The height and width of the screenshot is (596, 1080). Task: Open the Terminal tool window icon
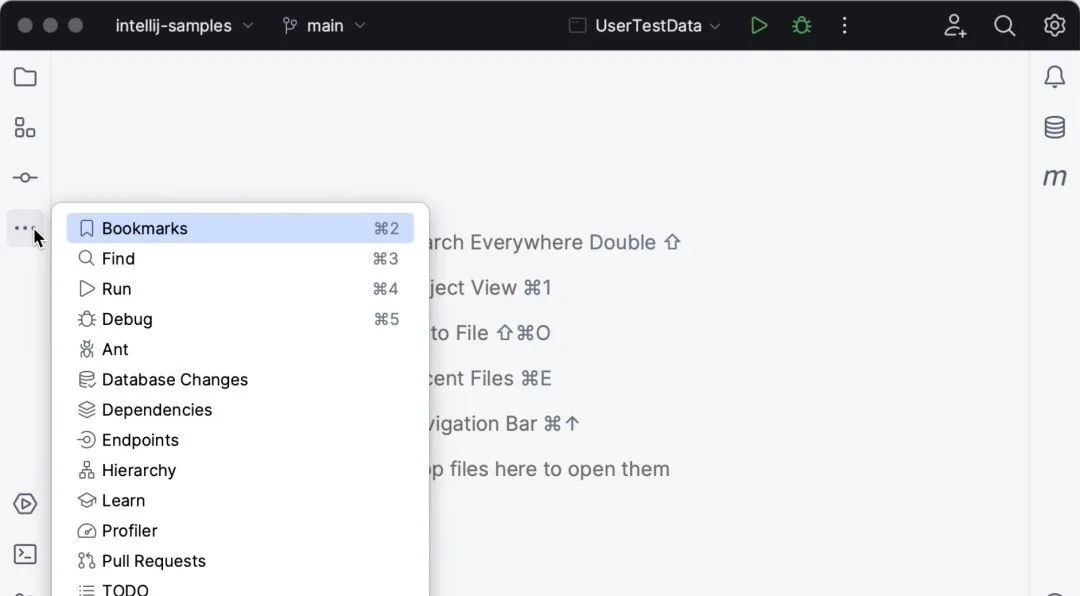(25, 554)
